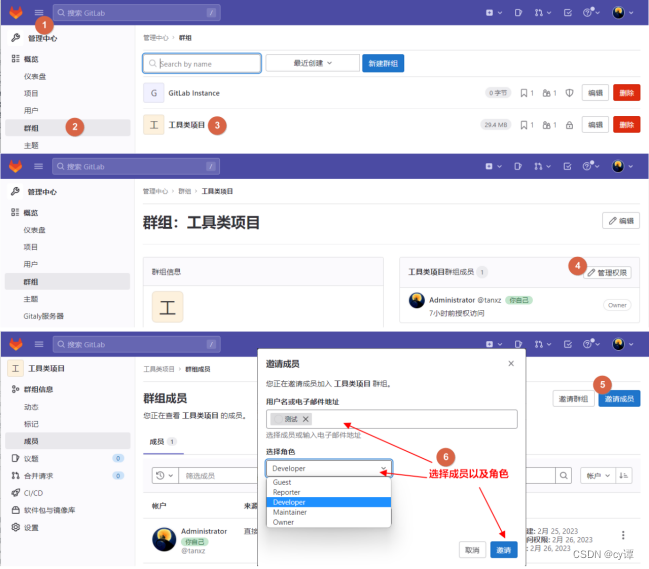The image size is (649, 569).
Task: Click the 管理权限 button
Action: [x=607, y=272]
